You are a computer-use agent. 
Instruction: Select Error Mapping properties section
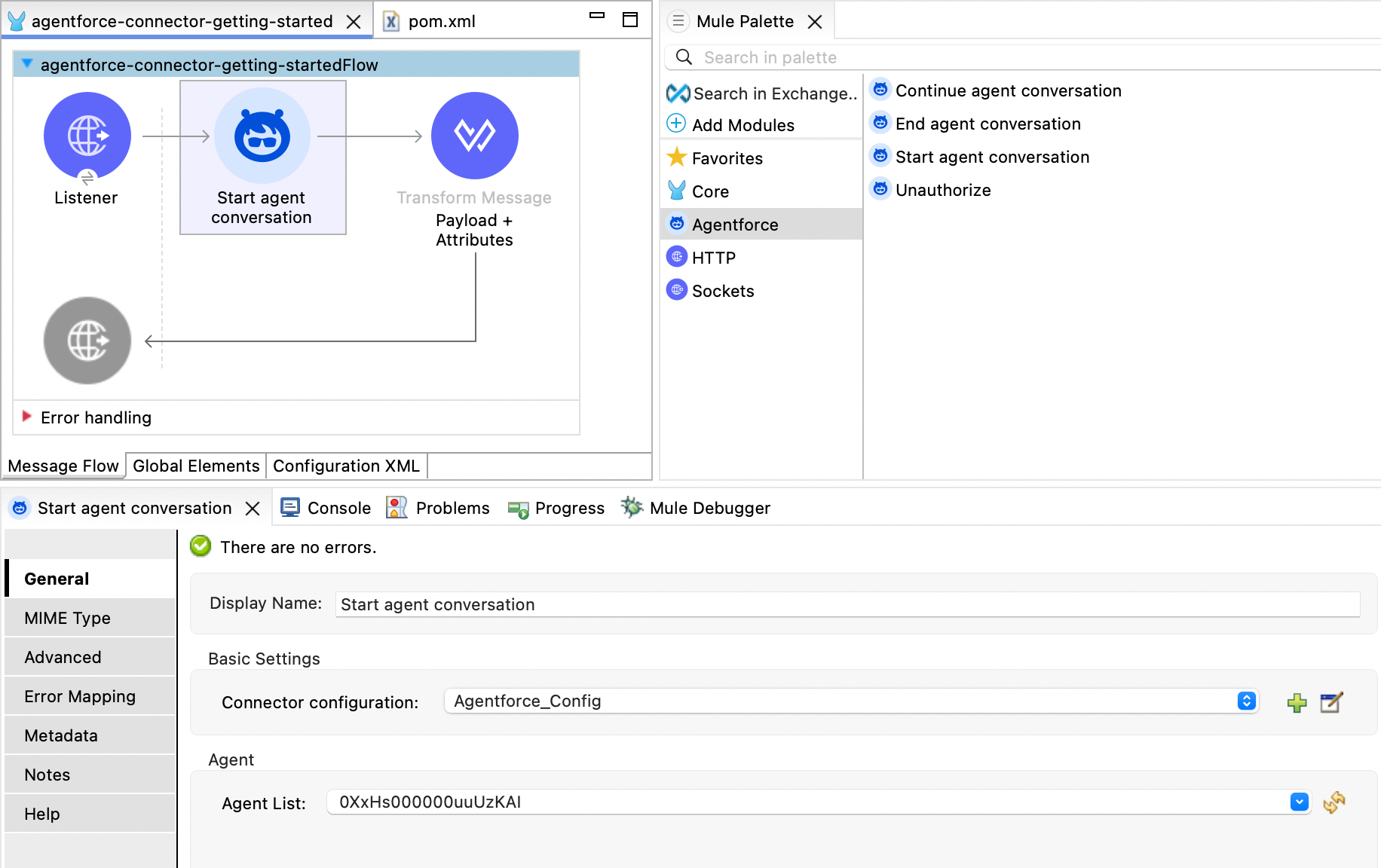(x=90, y=696)
